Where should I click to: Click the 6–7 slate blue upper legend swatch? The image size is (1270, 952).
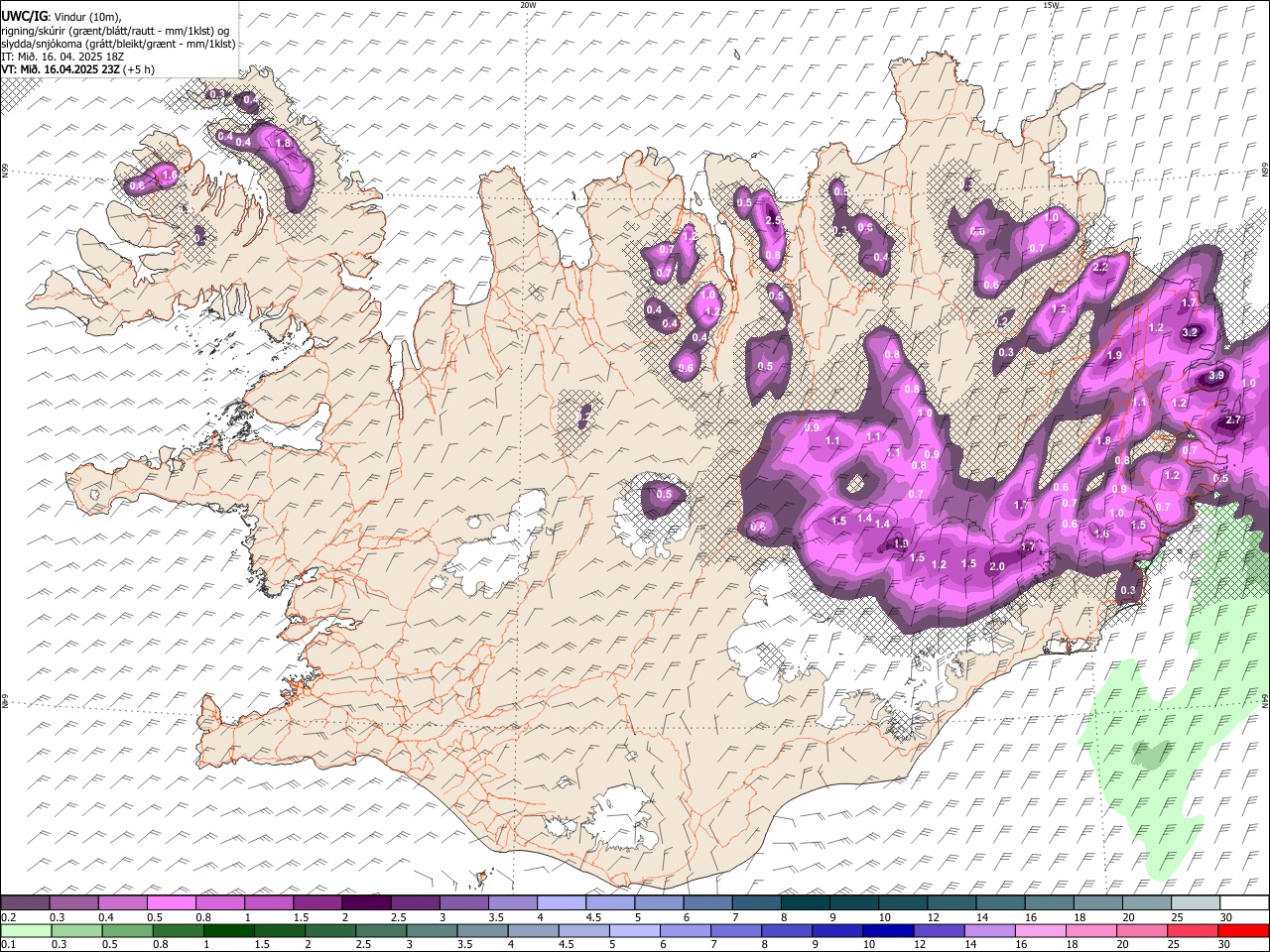click(x=708, y=902)
